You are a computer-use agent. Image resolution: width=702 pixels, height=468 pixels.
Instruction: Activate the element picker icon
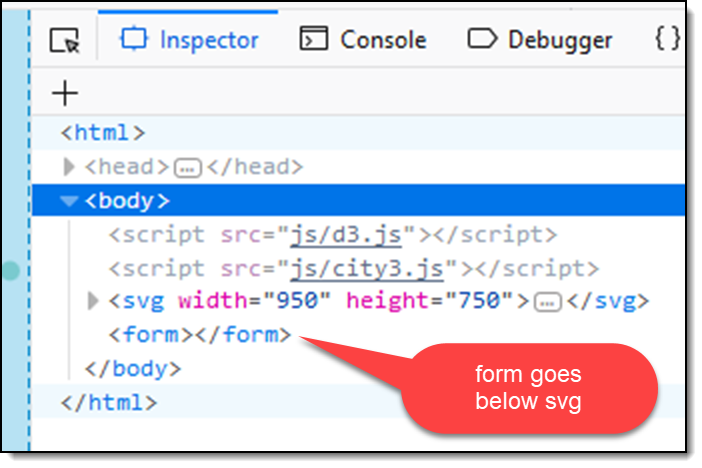[64, 40]
